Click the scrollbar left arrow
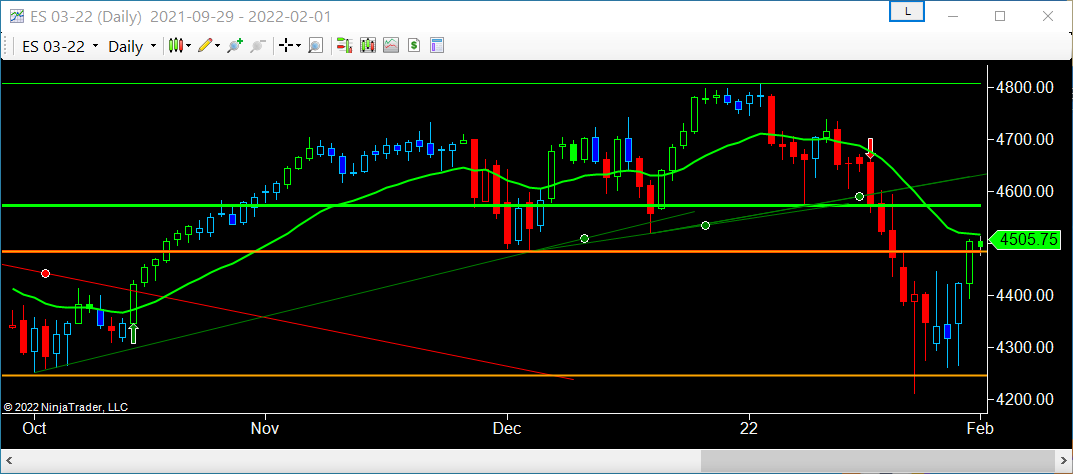This screenshot has width=1073, height=474. tap(10, 461)
